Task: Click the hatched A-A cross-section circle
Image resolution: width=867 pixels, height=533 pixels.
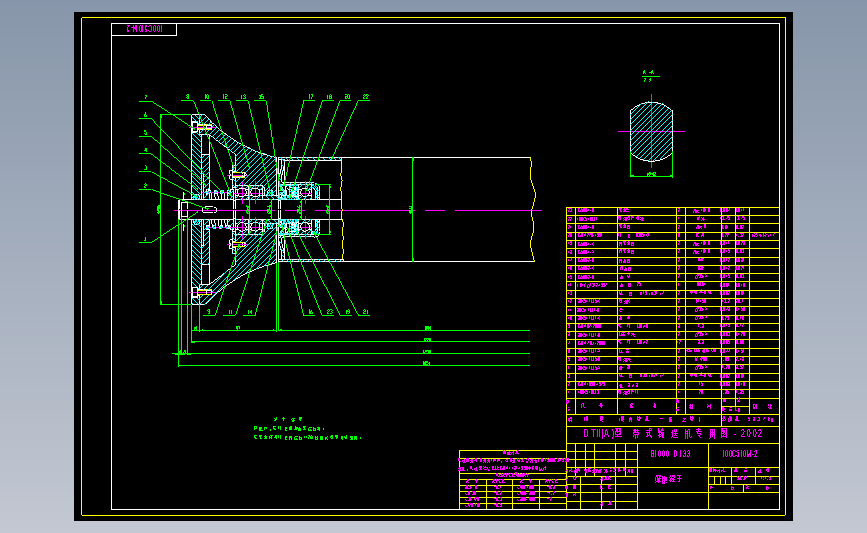Action: click(651, 132)
